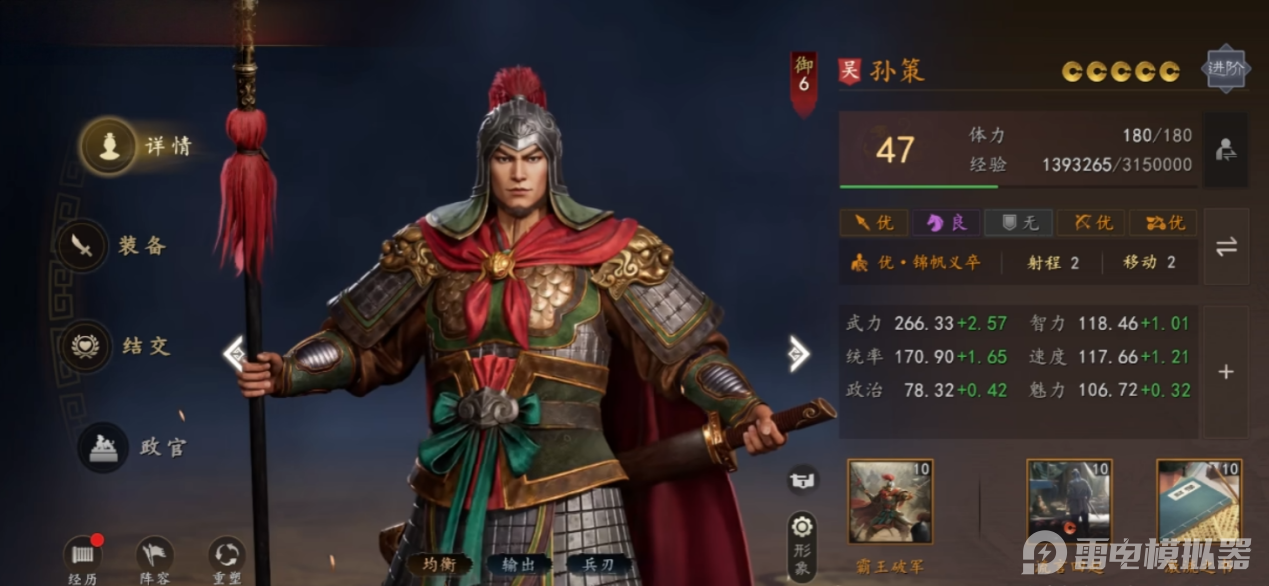Viewport: 1269px width, 586px height.
Task: Tap the 进阶 advance button
Action: point(1225,70)
